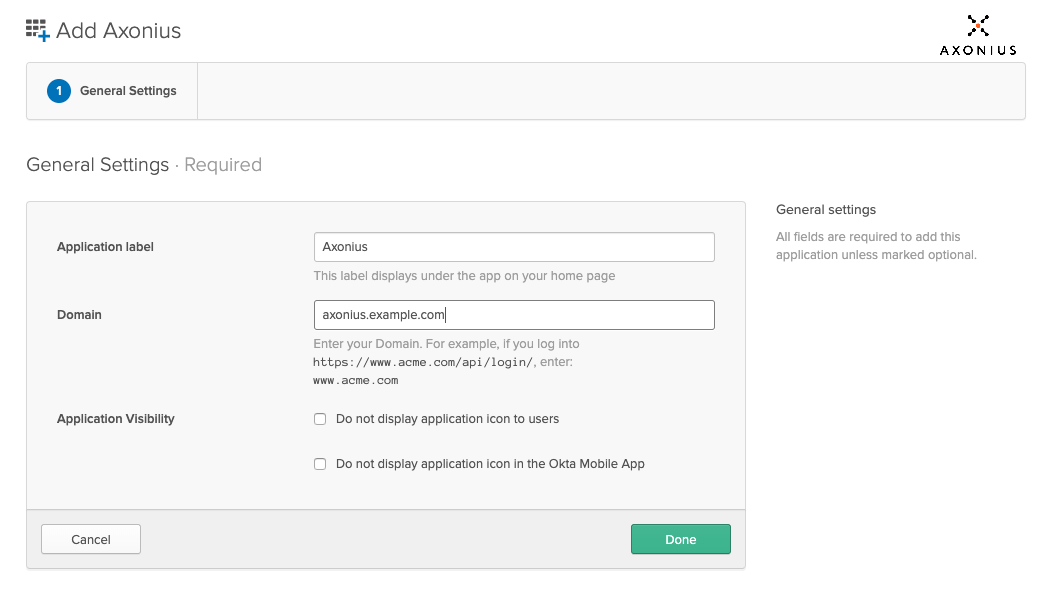Select the General Settings step tab
1058x590 pixels.
128,91
